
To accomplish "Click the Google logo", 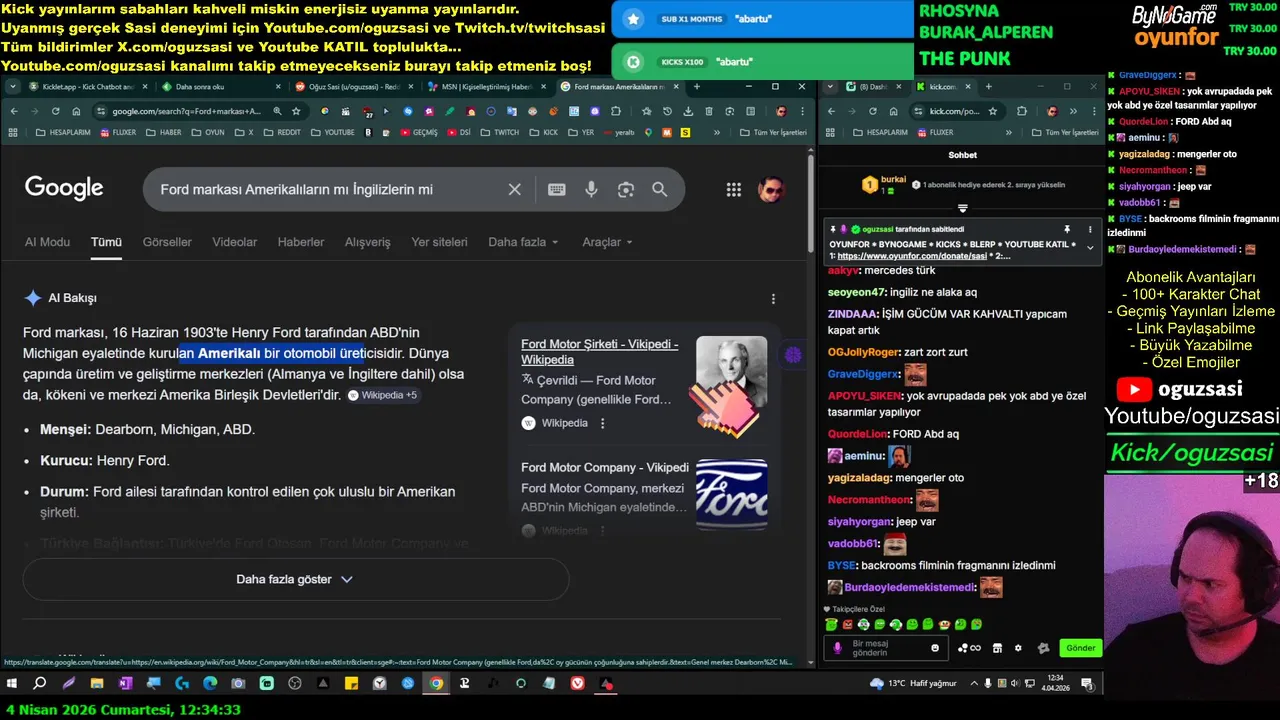I will coord(64,188).
